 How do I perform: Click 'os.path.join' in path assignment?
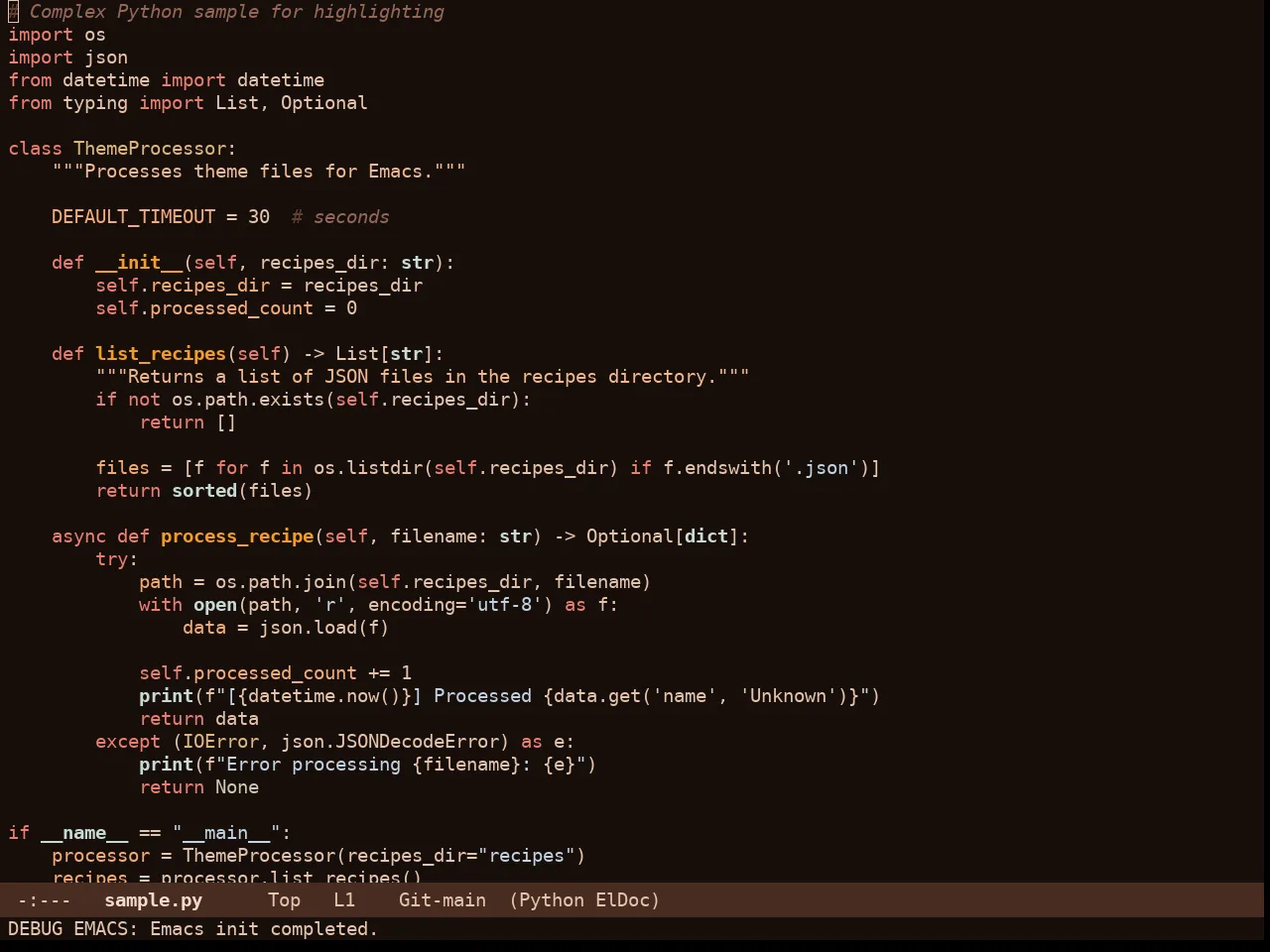coord(281,582)
